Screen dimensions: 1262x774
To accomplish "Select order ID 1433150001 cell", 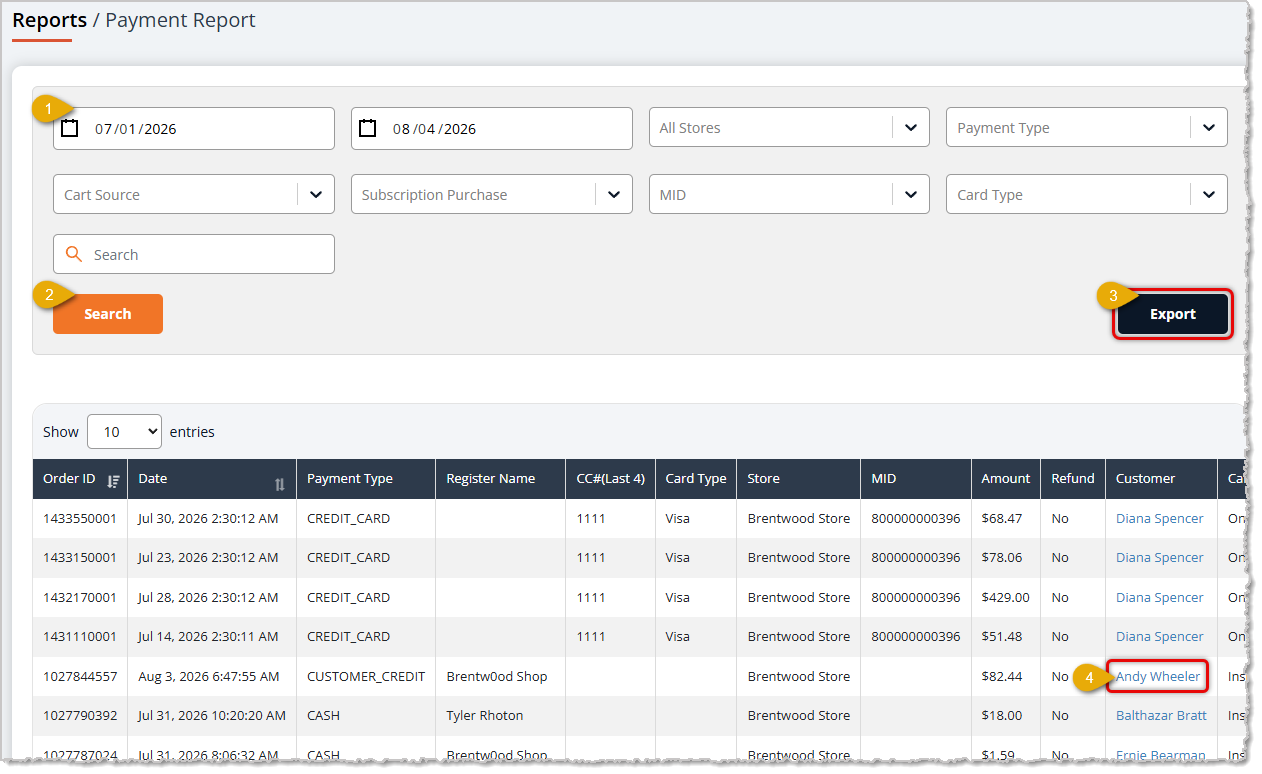I will coord(80,557).
